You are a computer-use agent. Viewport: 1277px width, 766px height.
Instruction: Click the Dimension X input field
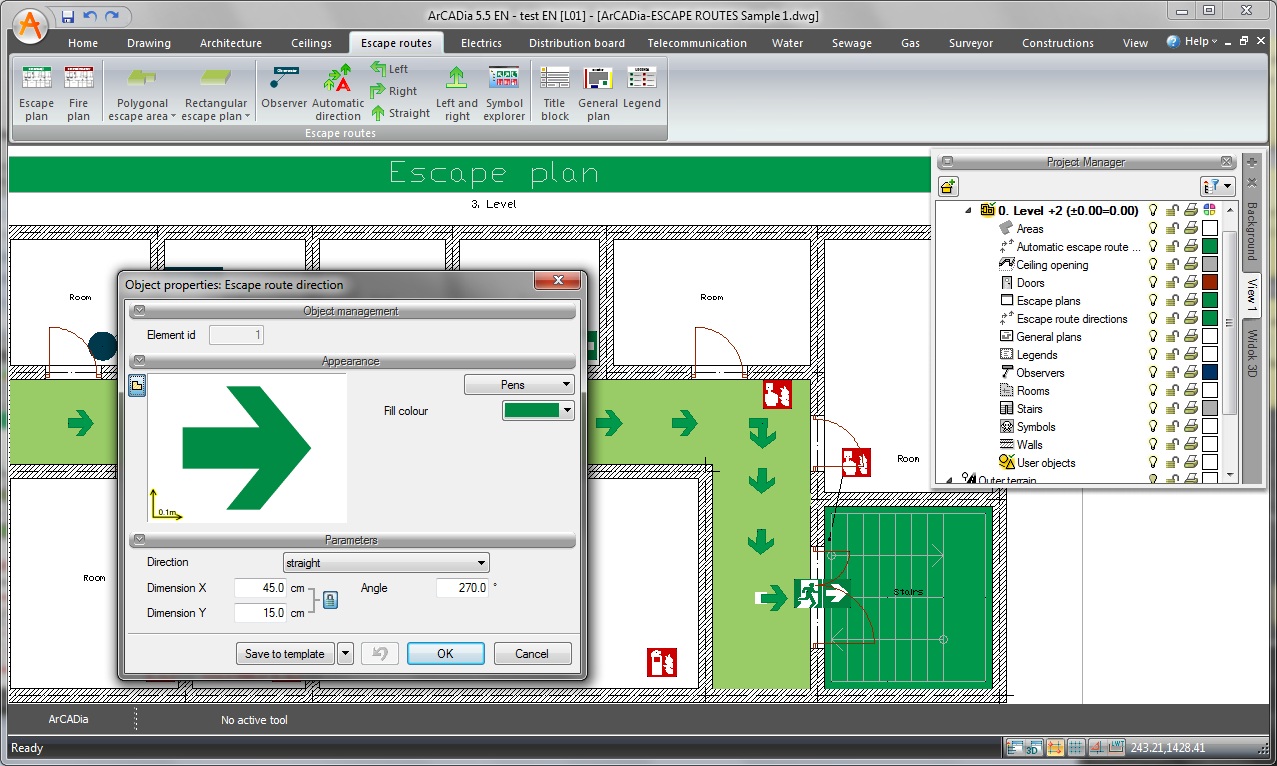click(x=260, y=588)
